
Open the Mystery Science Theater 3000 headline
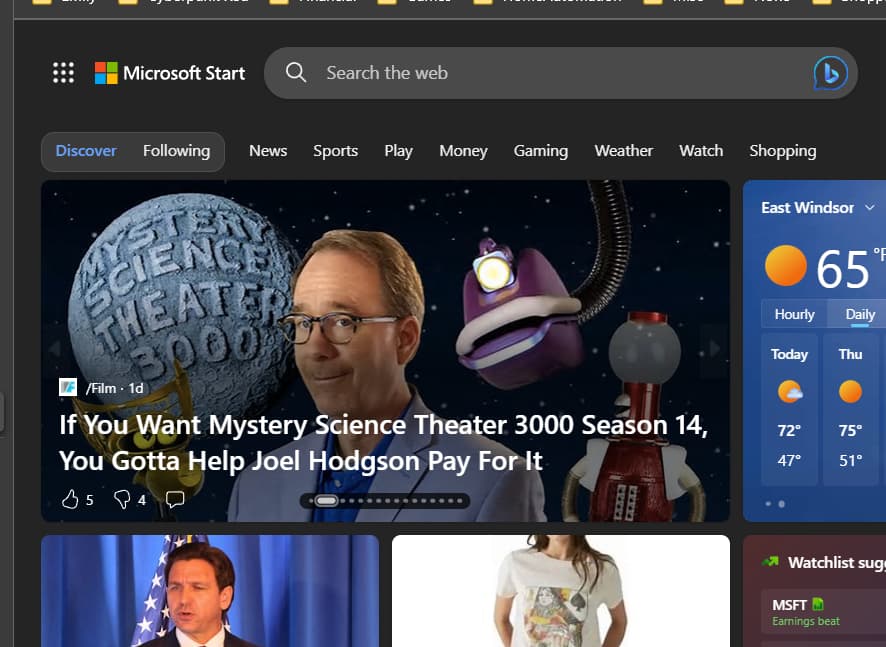click(x=383, y=443)
